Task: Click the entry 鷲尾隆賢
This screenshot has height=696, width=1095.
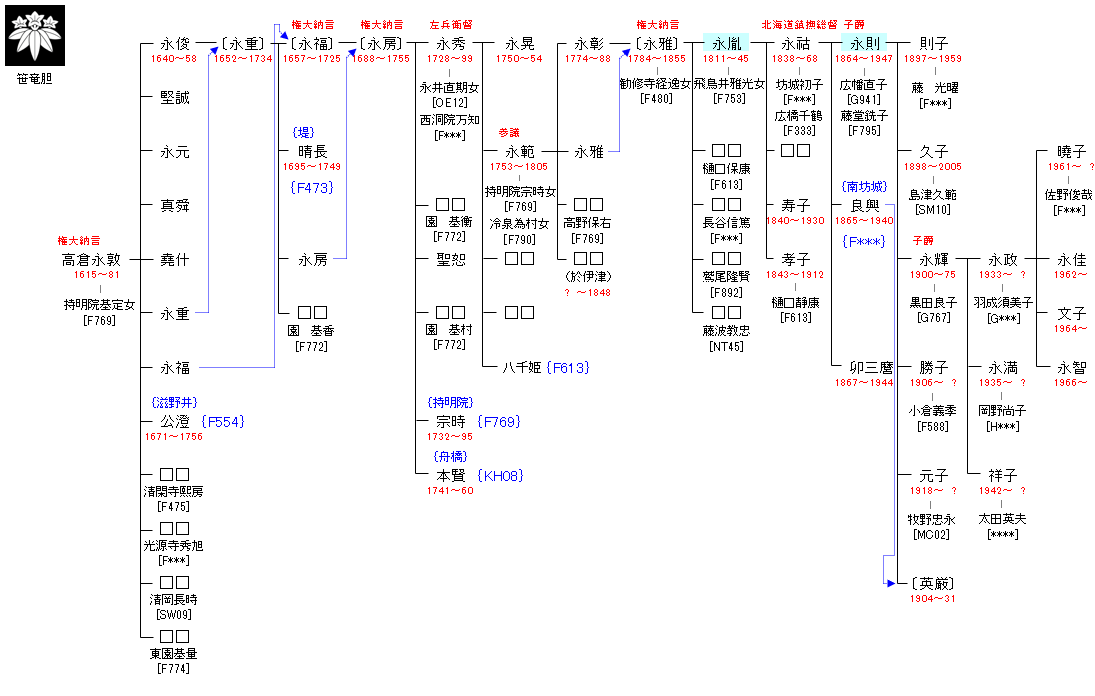Action: (x=726, y=277)
